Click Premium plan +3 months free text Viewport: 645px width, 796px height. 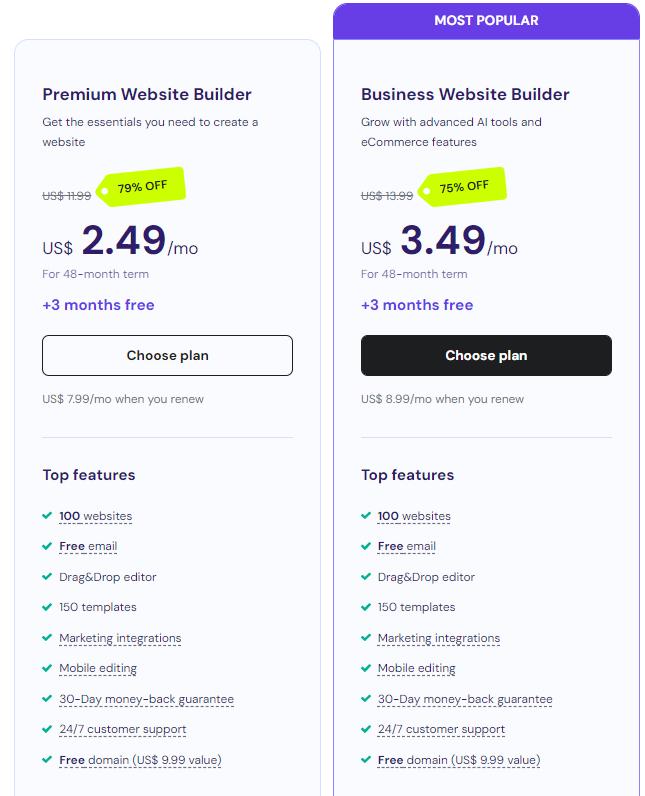(98, 305)
